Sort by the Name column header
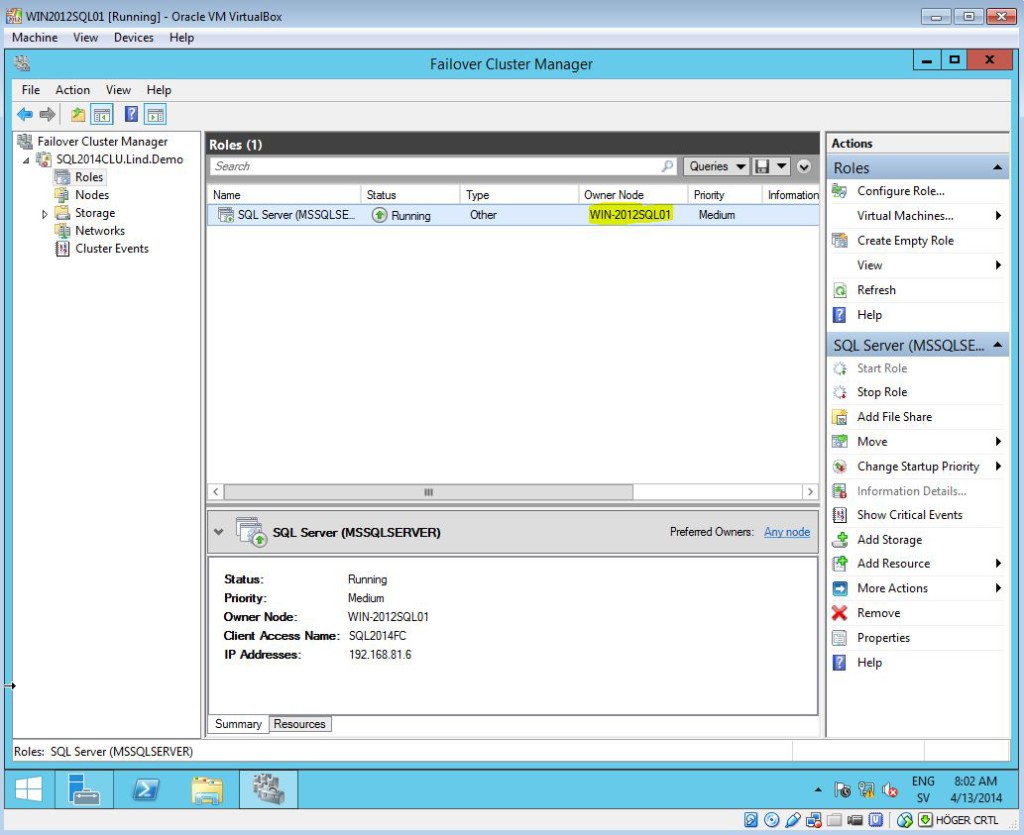The width and height of the screenshot is (1024, 835). 284,195
